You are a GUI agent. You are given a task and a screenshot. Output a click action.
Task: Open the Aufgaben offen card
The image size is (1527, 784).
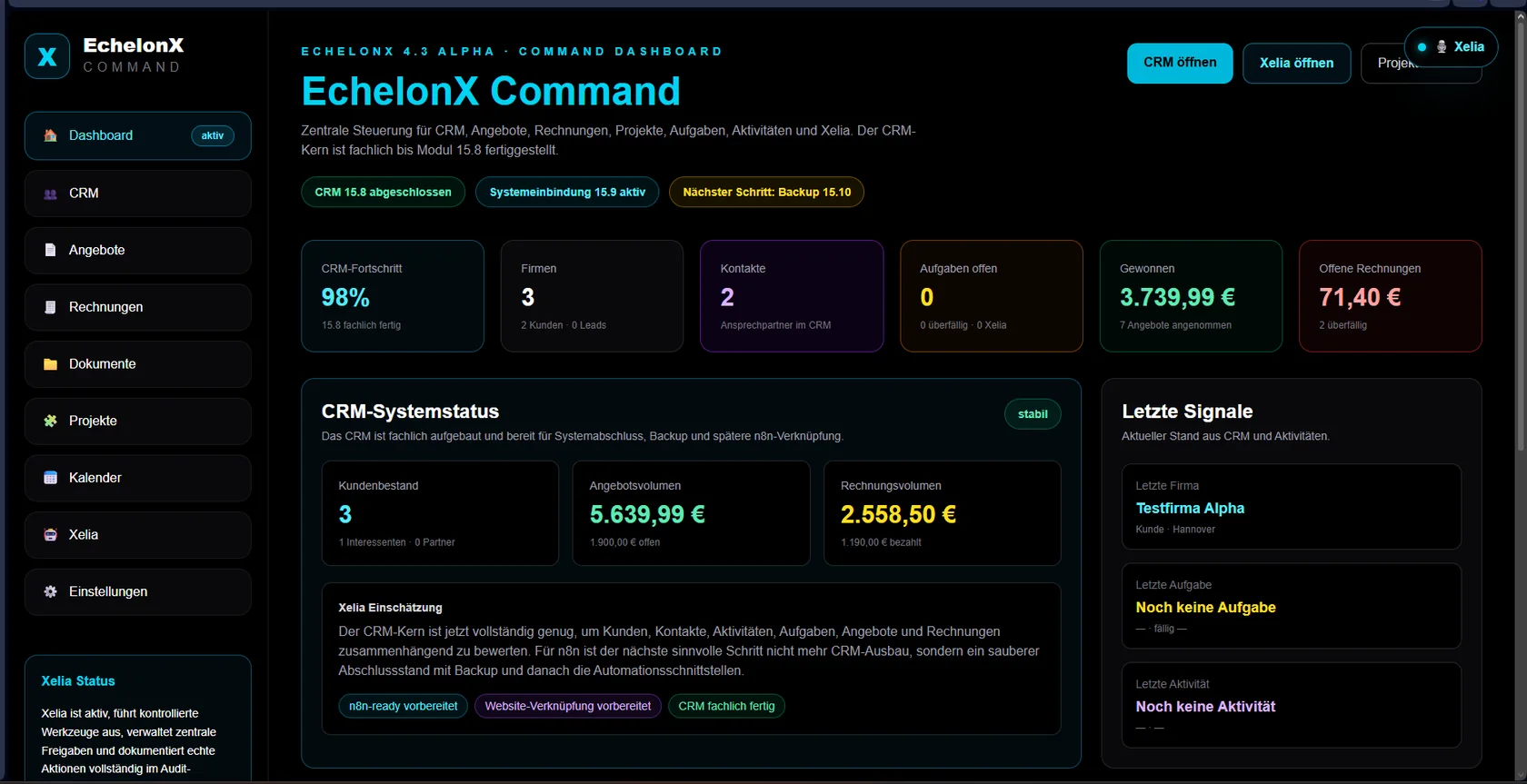(x=991, y=296)
